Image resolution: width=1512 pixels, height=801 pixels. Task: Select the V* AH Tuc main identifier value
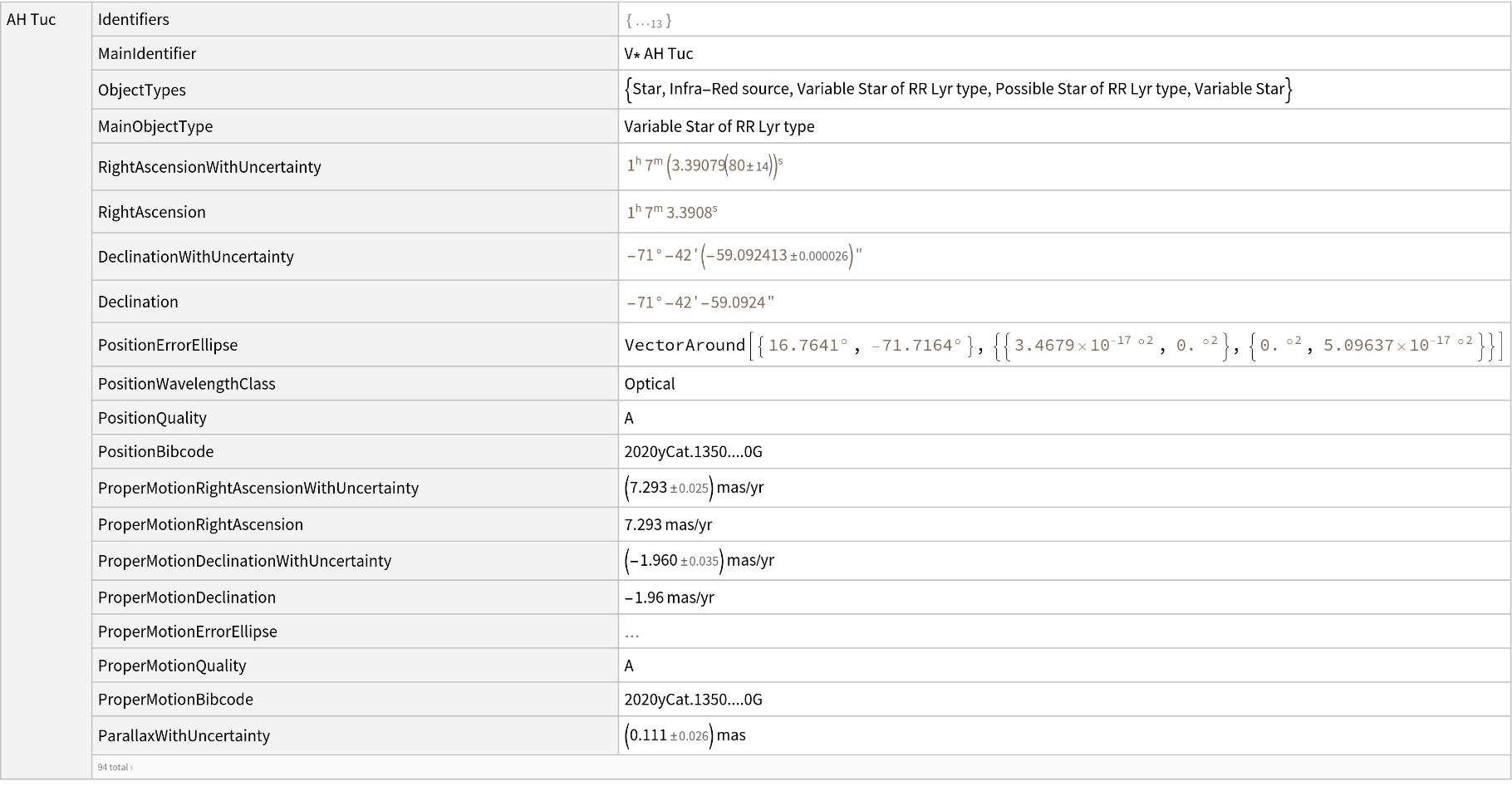659,54
